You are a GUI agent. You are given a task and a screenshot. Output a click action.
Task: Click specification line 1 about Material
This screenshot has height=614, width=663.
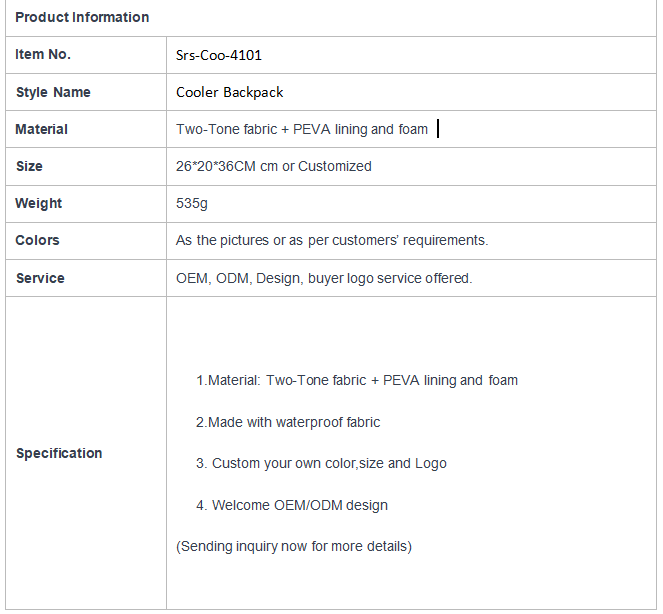[357, 380]
